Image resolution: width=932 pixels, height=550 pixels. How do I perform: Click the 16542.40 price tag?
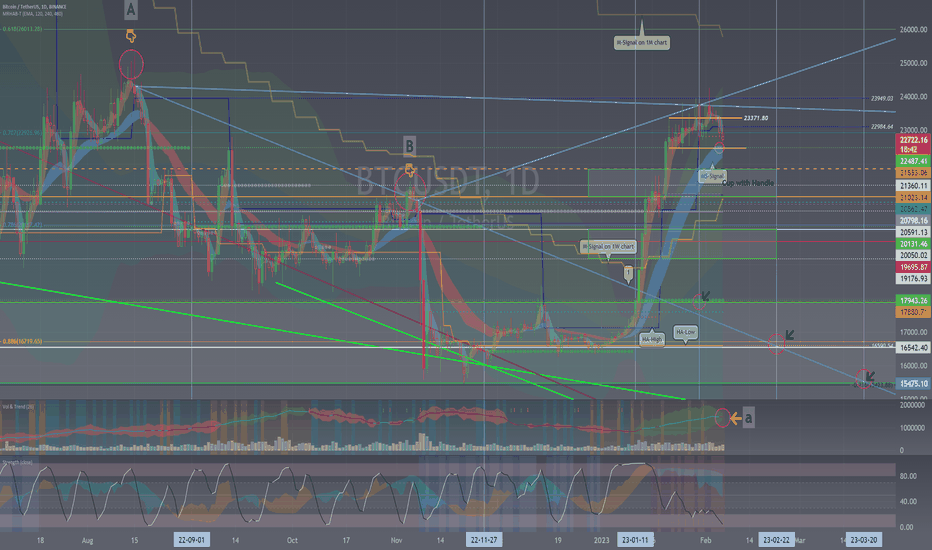click(913, 347)
